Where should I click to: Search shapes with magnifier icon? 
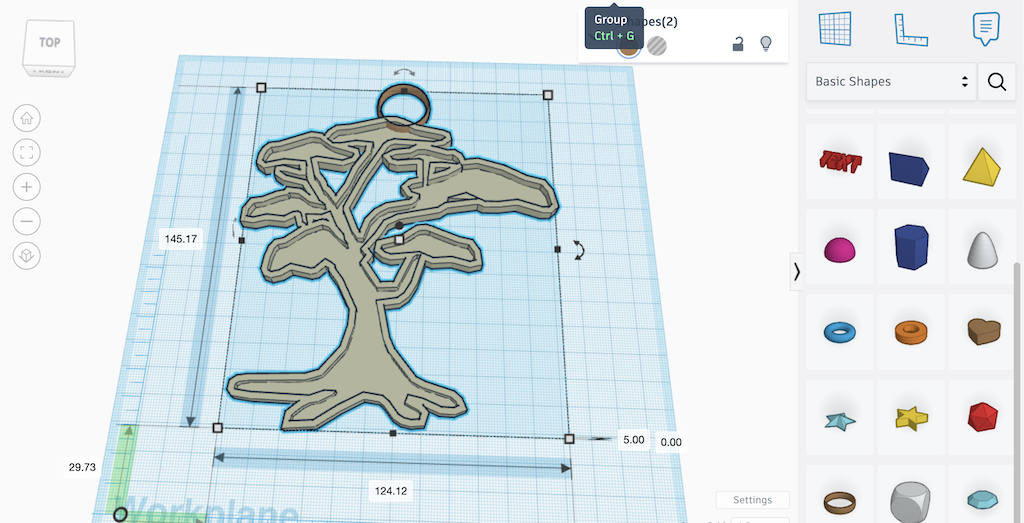pos(996,82)
